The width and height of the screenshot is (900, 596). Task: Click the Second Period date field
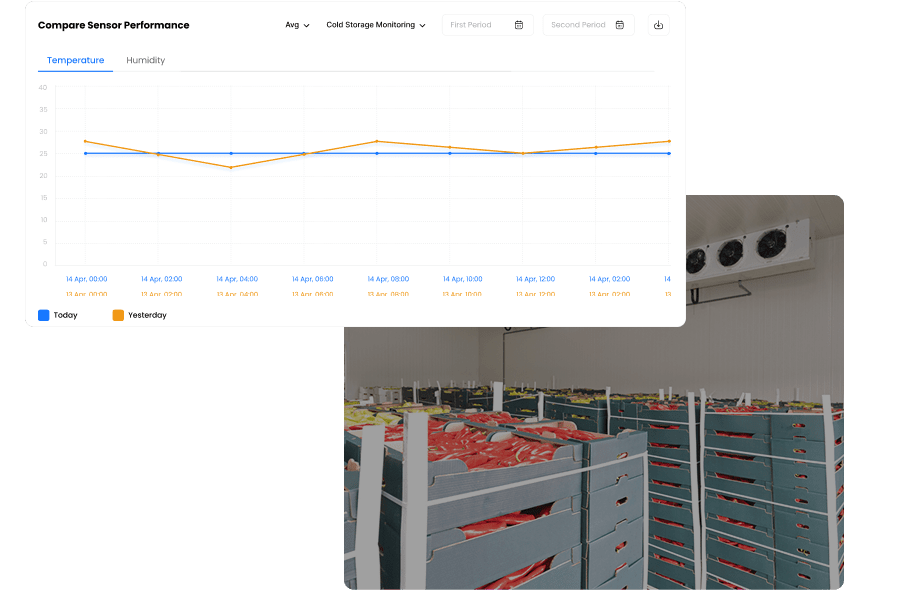click(x=578, y=25)
